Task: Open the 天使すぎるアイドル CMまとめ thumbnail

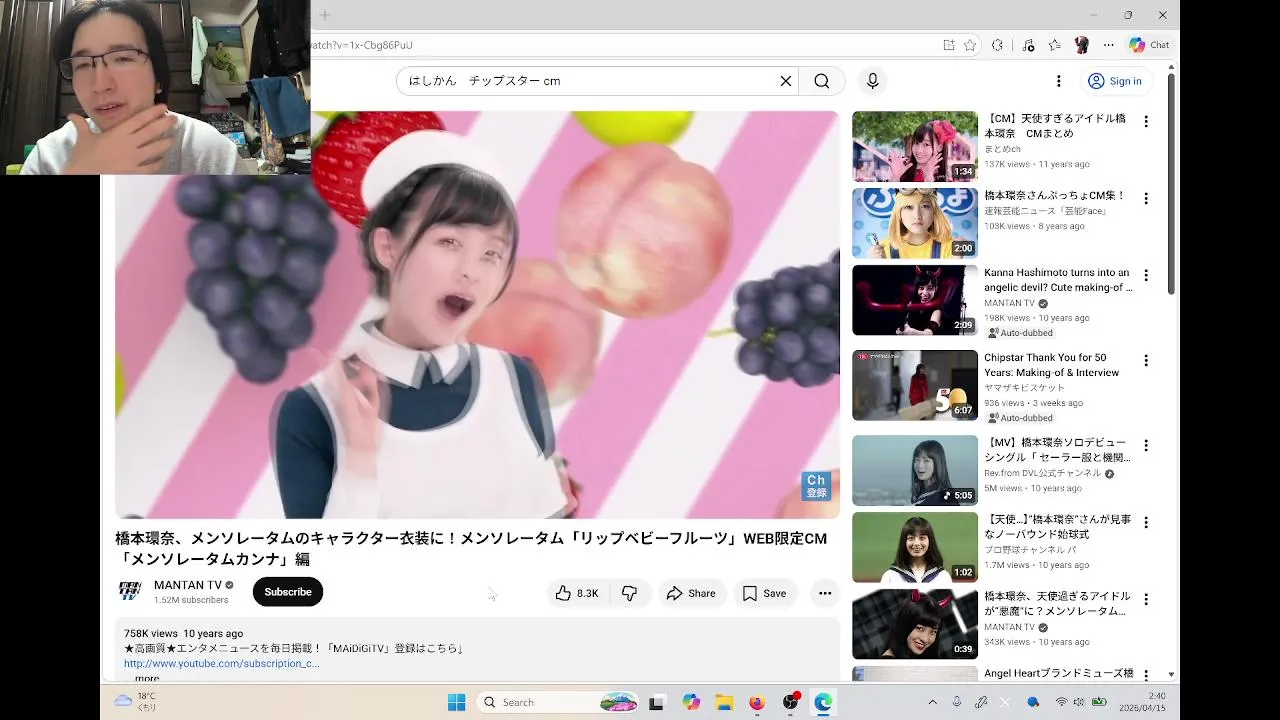Action: (915, 146)
